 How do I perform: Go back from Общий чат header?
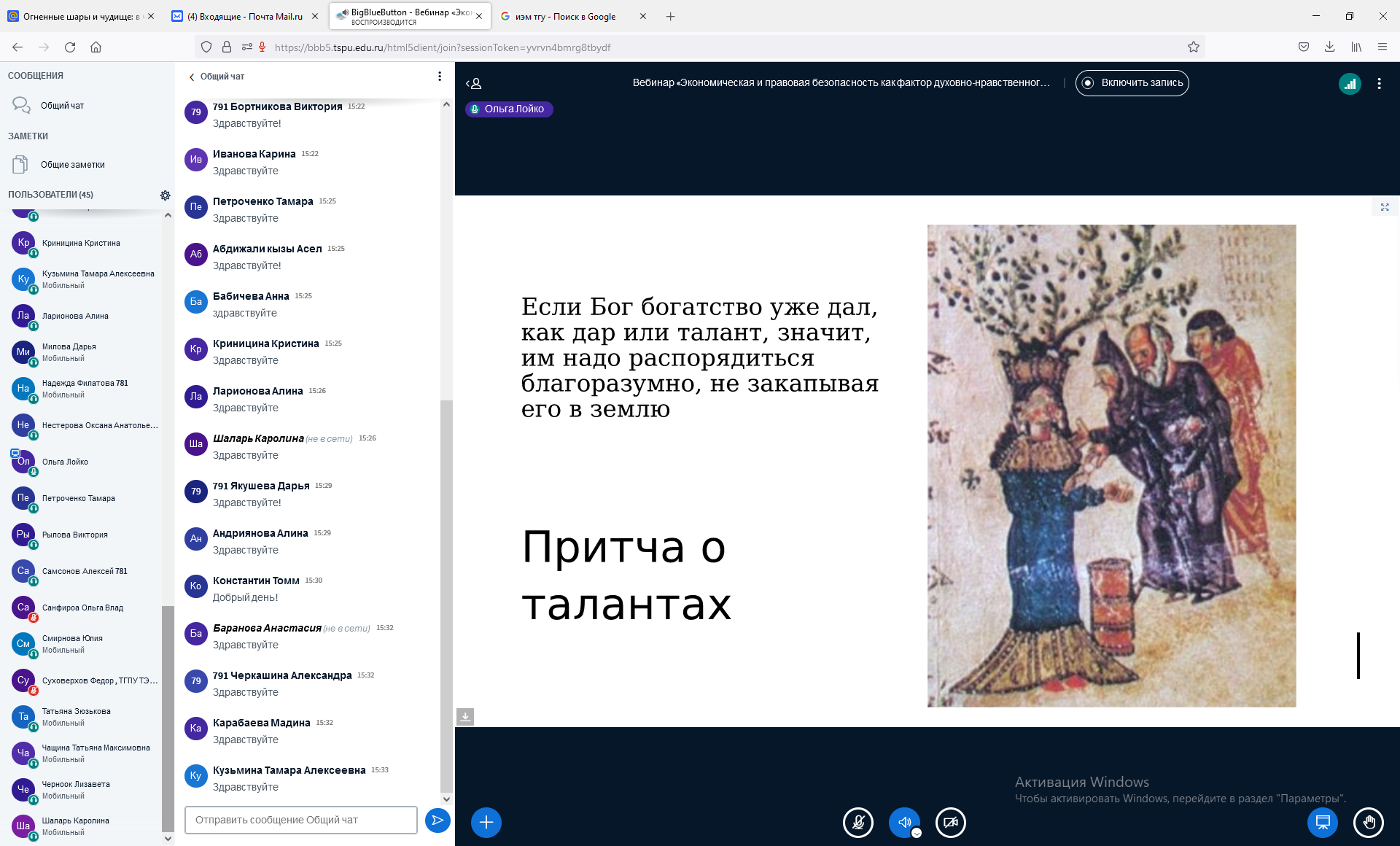pos(217,77)
